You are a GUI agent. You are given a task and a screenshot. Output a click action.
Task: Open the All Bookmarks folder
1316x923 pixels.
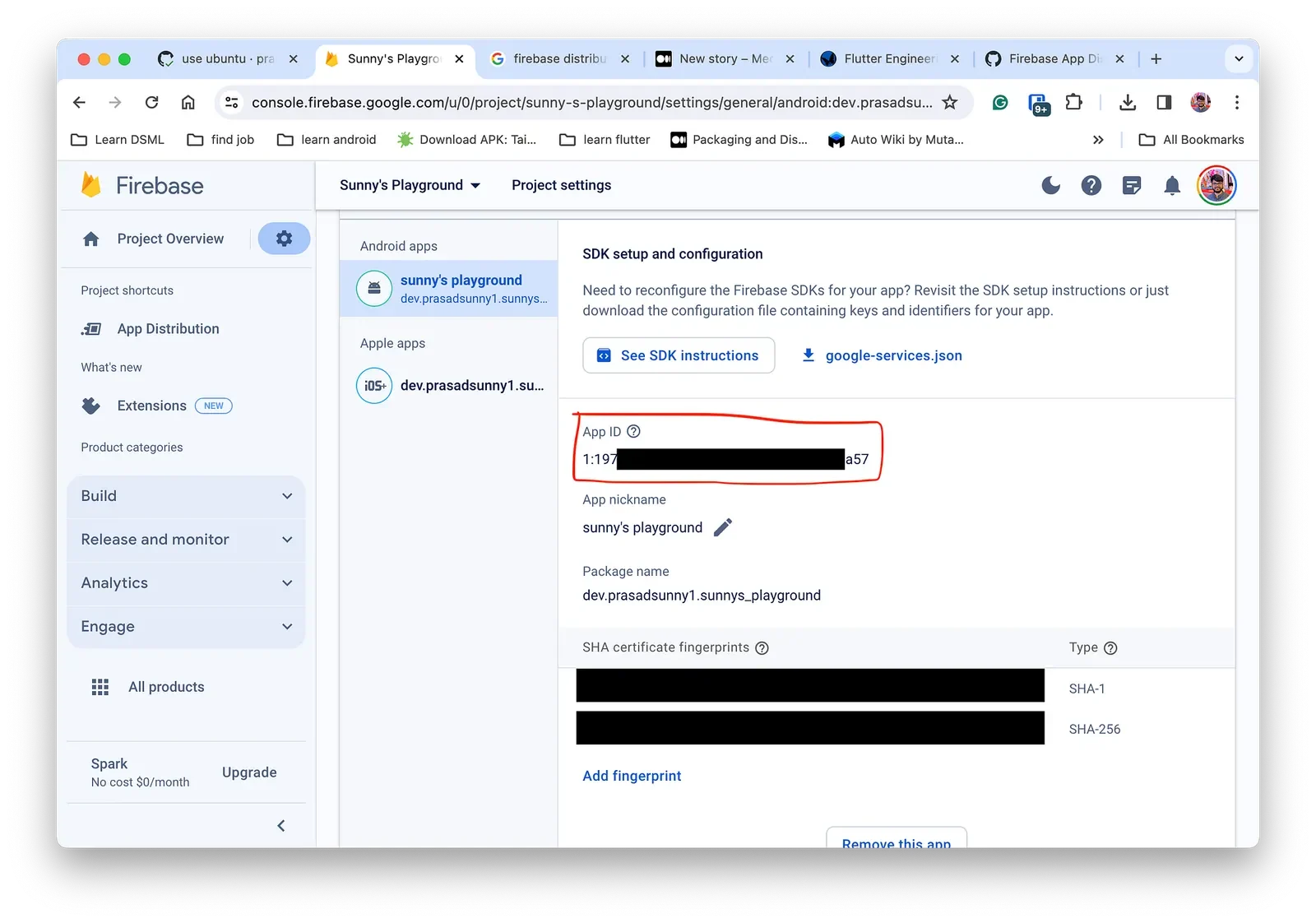pos(1191,140)
